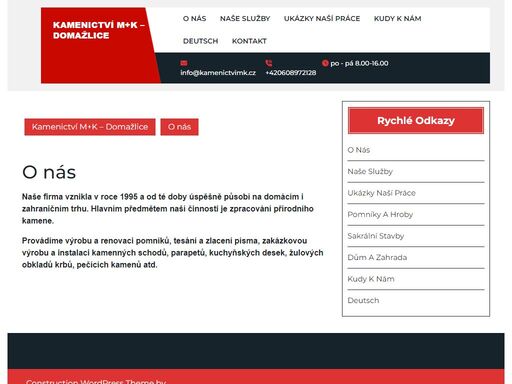Click the O nás page heading
This screenshot has height=384, width=512.
[49, 172]
